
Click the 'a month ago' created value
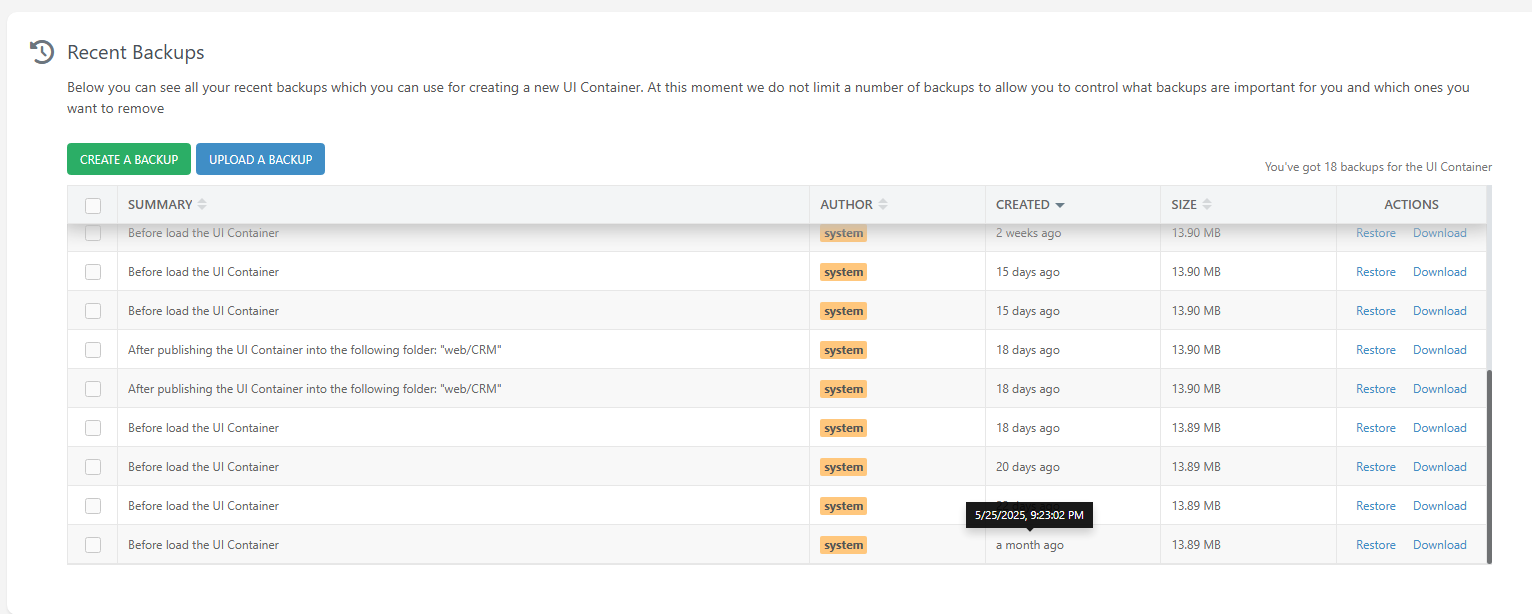pyautogui.click(x=1030, y=545)
